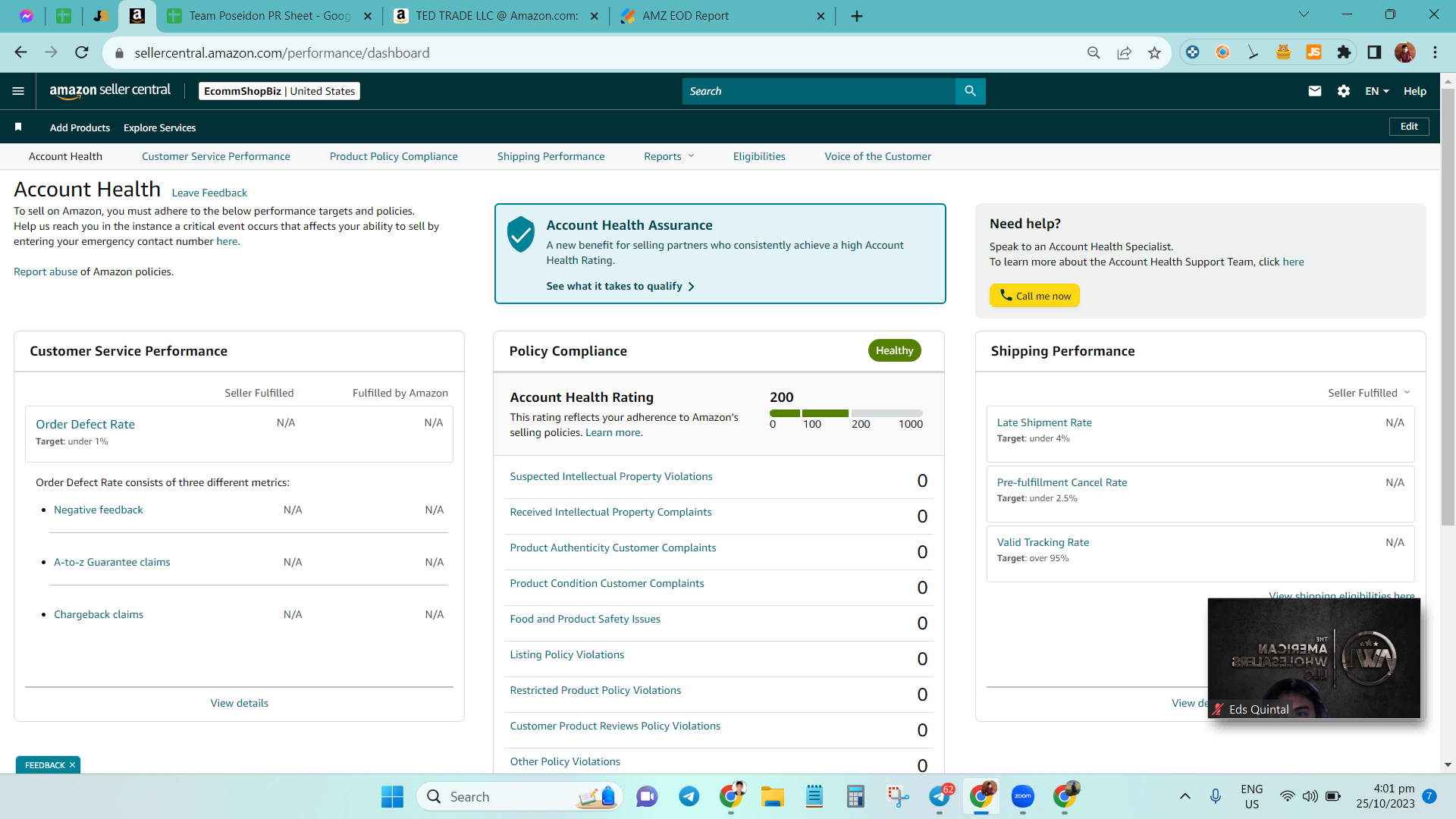
Task: Click the bookmark flag icon beside Add Products
Action: pyautogui.click(x=18, y=127)
